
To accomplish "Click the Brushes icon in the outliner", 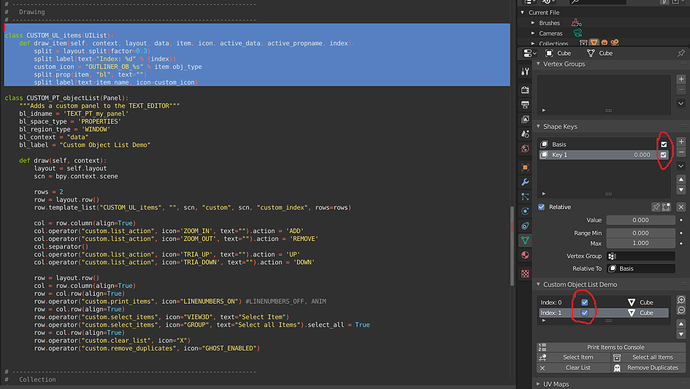I will point(576,22).
